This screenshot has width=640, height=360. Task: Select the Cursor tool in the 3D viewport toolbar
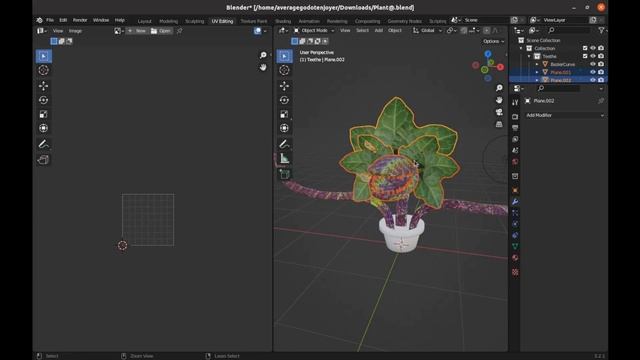(x=284, y=70)
